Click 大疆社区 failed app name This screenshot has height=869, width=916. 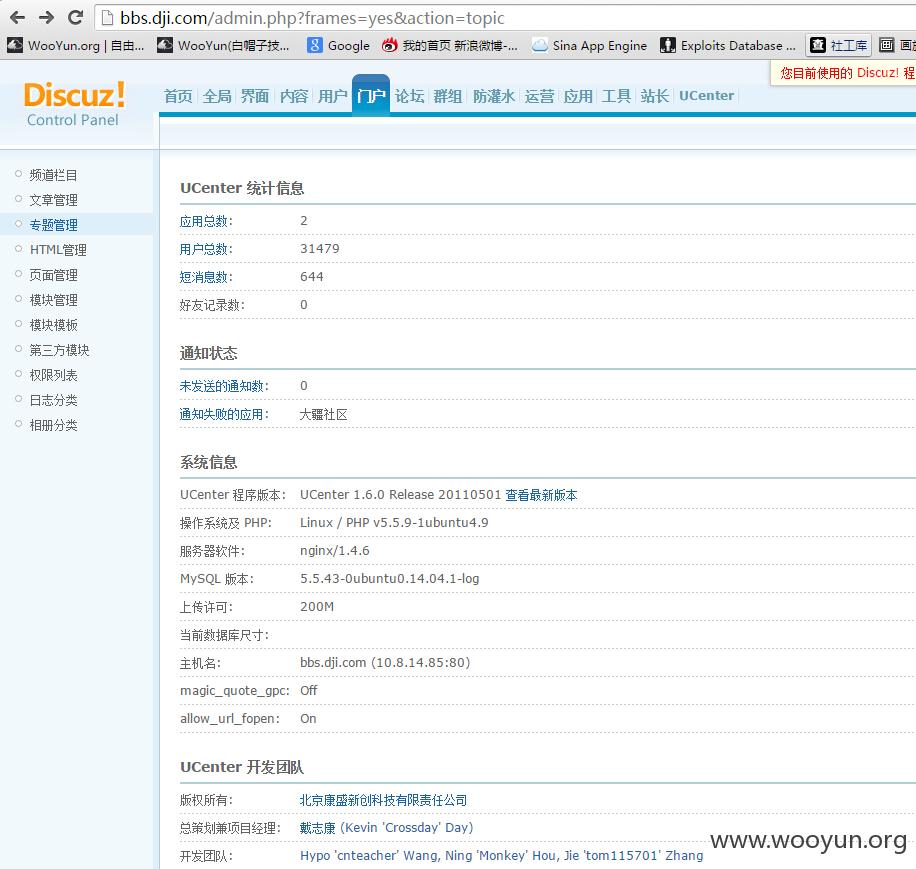(324, 415)
